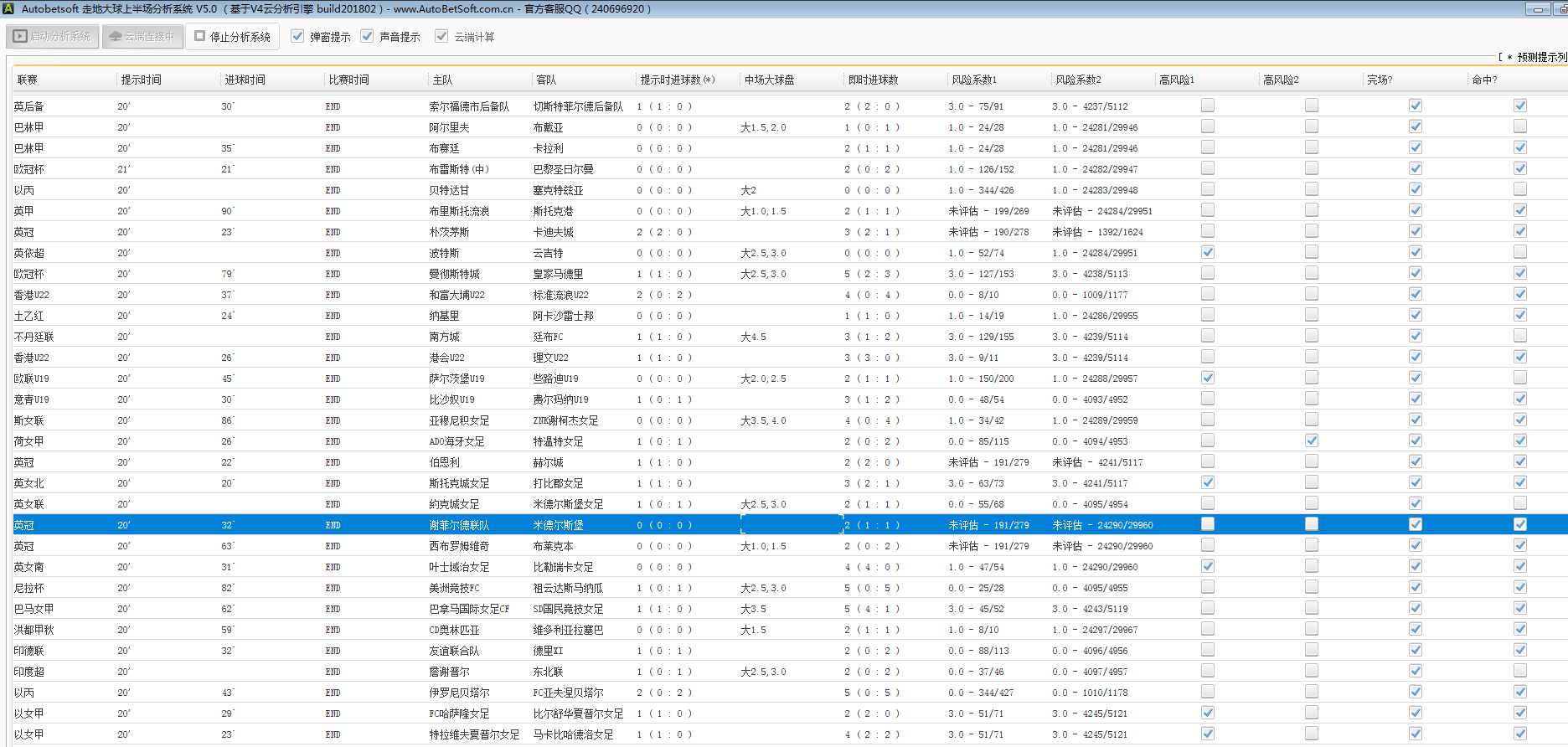The width and height of the screenshot is (1568, 747).
Task: Click the Autobetsoft app icon in title bar
Action: pos(8,8)
